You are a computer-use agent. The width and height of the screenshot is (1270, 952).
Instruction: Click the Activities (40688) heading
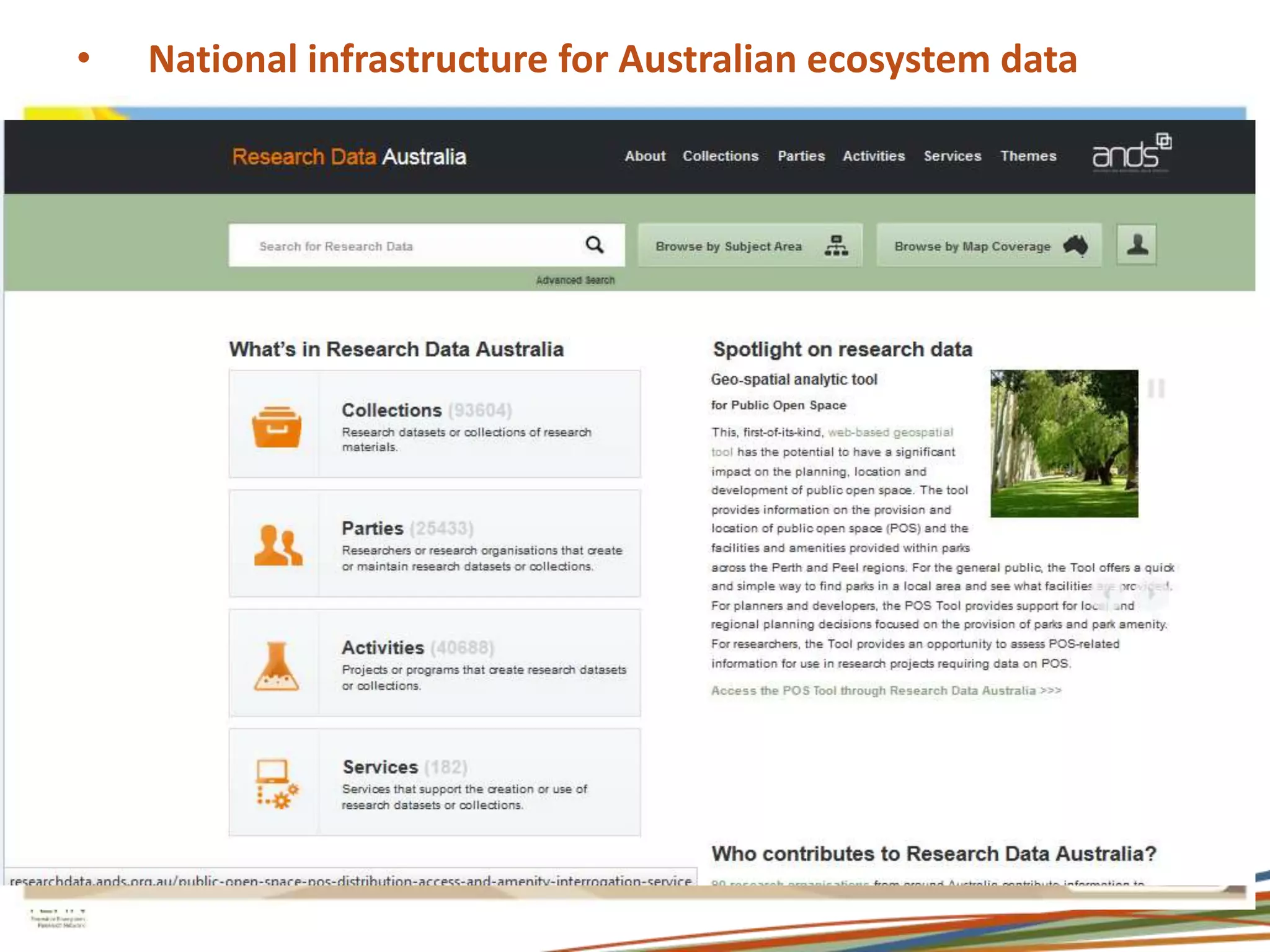point(418,648)
